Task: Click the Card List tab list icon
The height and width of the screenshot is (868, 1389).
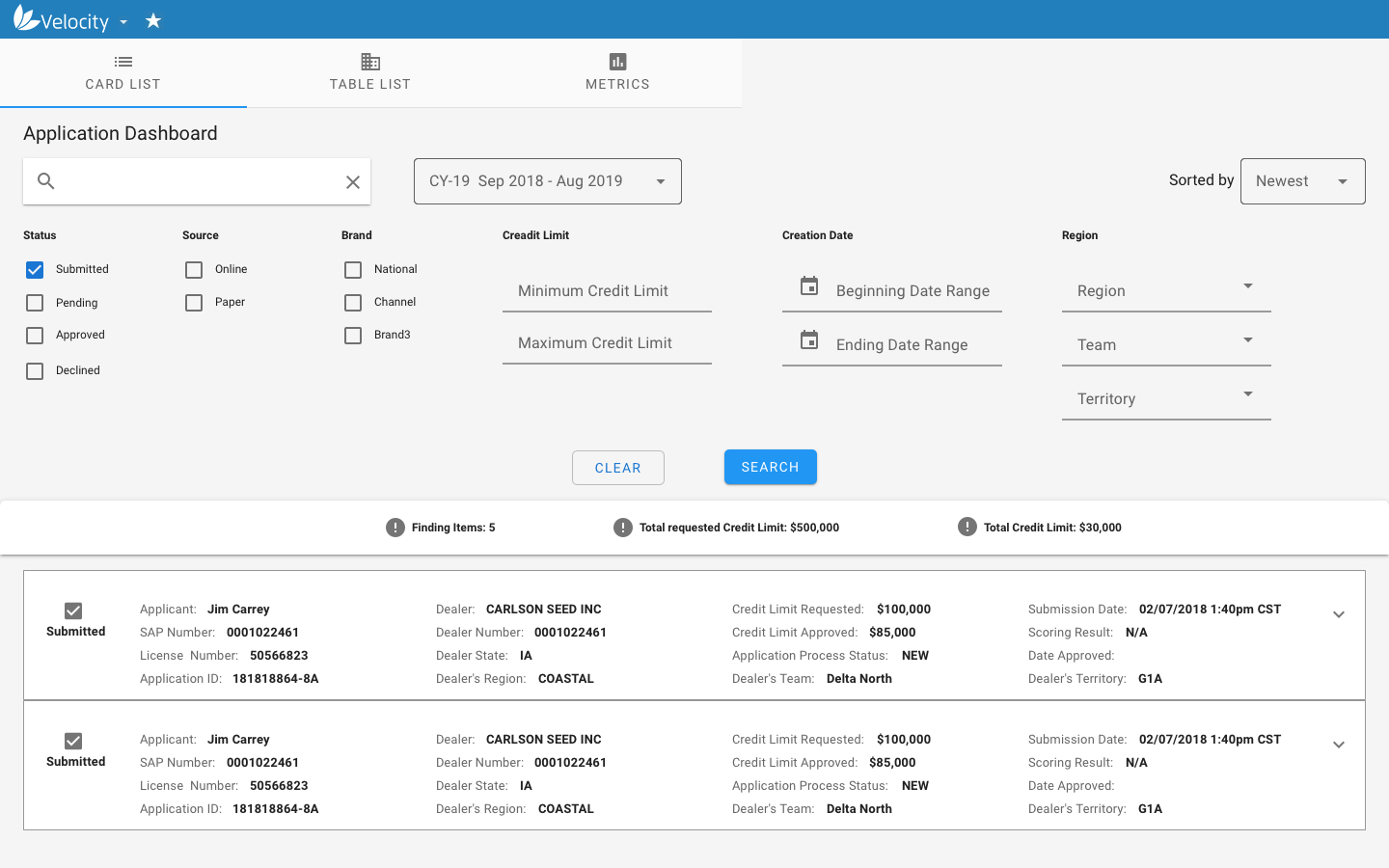Action: (x=123, y=62)
